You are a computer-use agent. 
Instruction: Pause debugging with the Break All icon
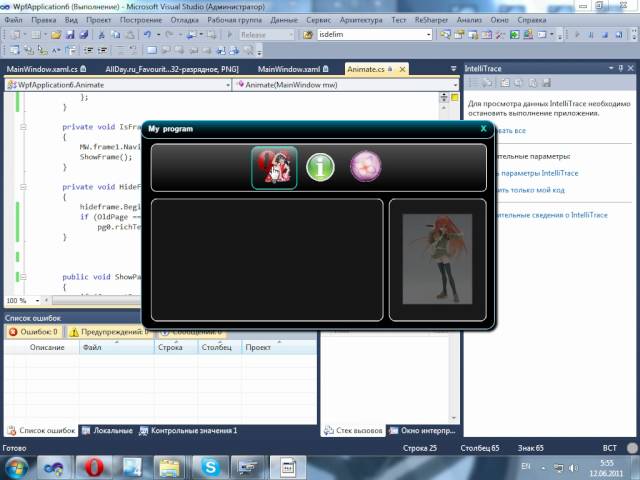(591, 35)
